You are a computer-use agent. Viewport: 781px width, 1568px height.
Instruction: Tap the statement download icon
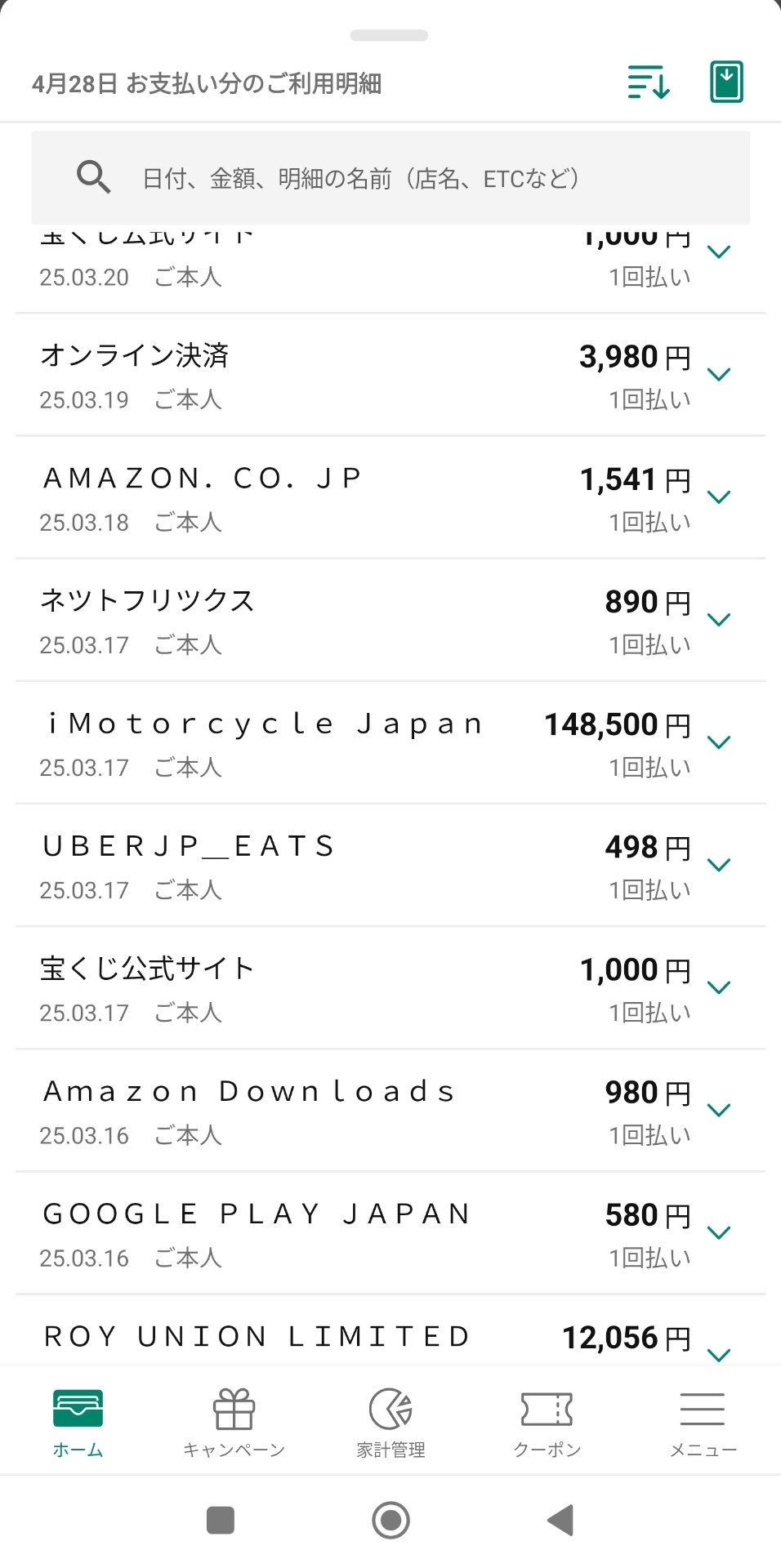pos(726,82)
